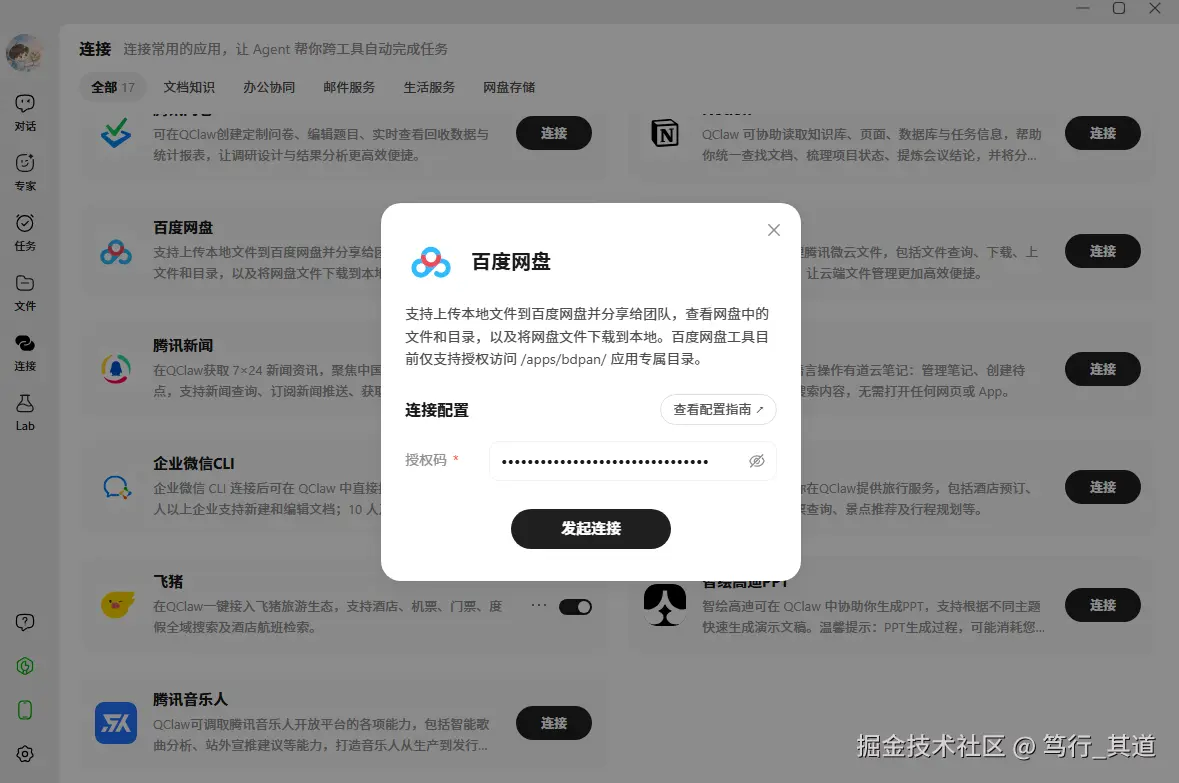Viewport: 1179px width, 783px height.
Task: Click 连接 on the 智绘高迪PPT card
Action: pyautogui.click(x=1102, y=605)
